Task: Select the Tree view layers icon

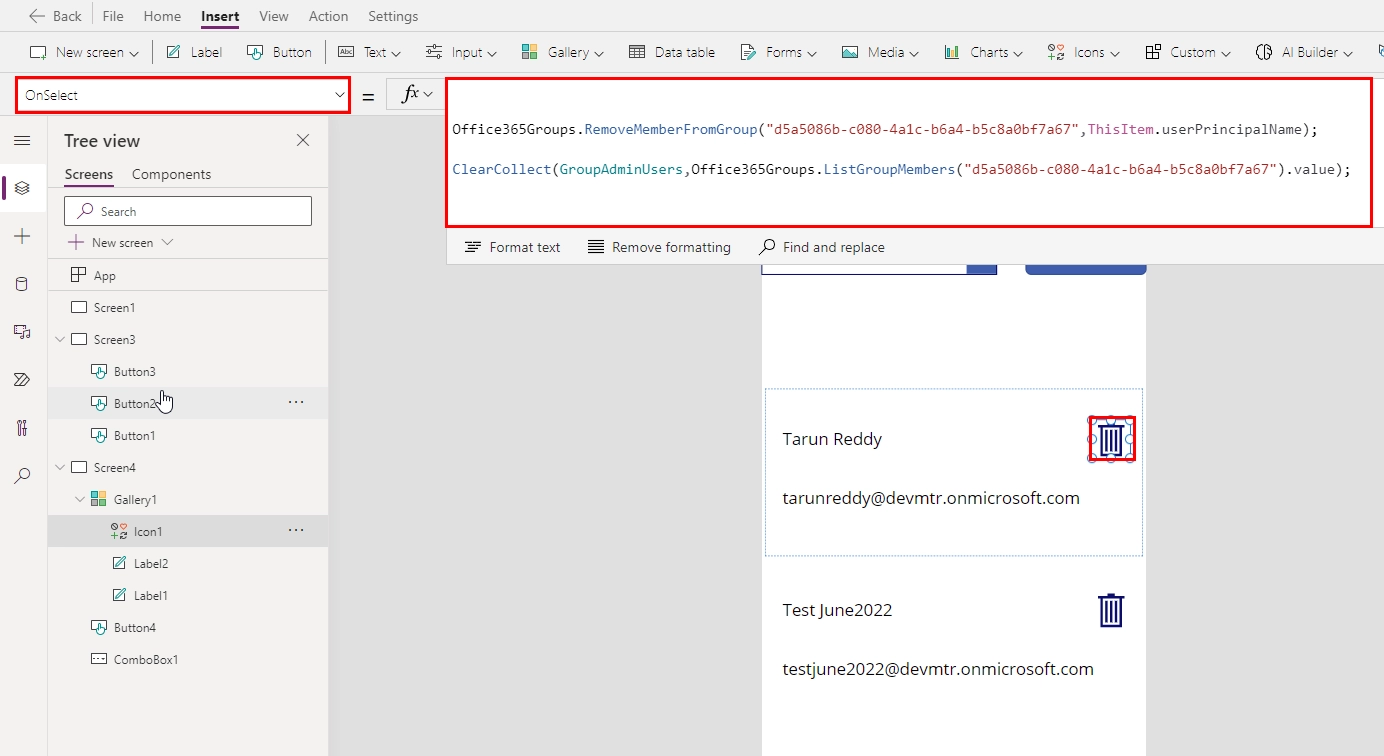Action: [x=22, y=188]
